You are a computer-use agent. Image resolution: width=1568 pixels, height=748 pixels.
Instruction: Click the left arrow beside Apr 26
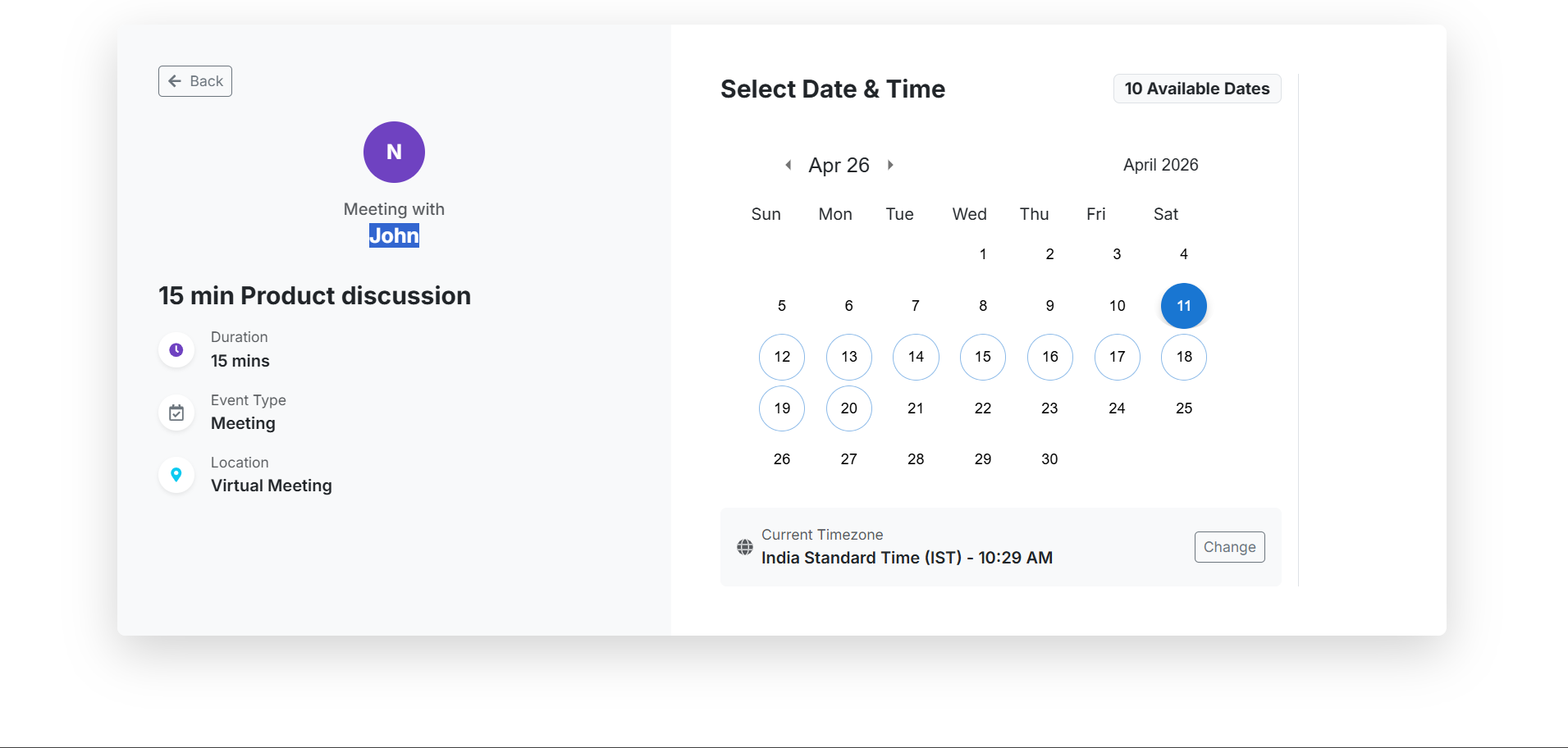coord(789,164)
